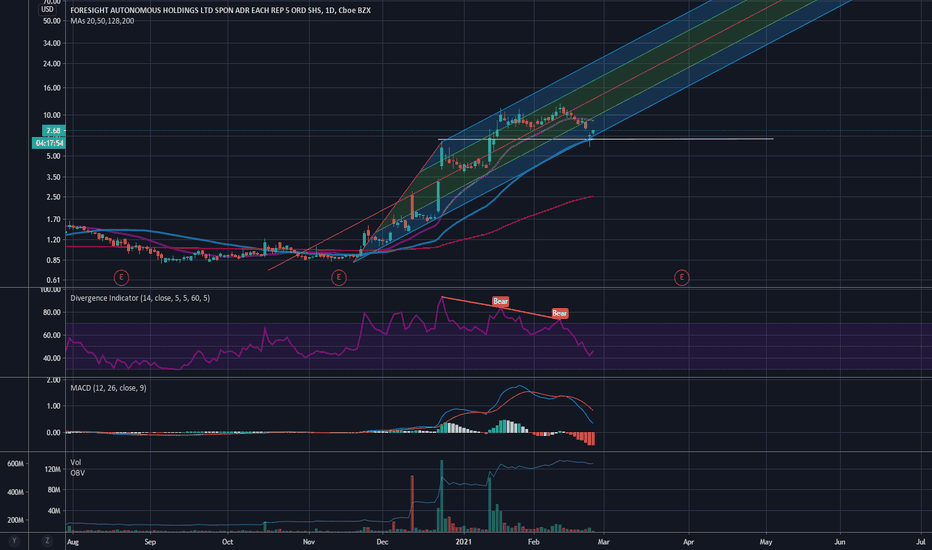Click the 1.00 MACD scale label
932x550 pixels.
click(x=53, y=406)
